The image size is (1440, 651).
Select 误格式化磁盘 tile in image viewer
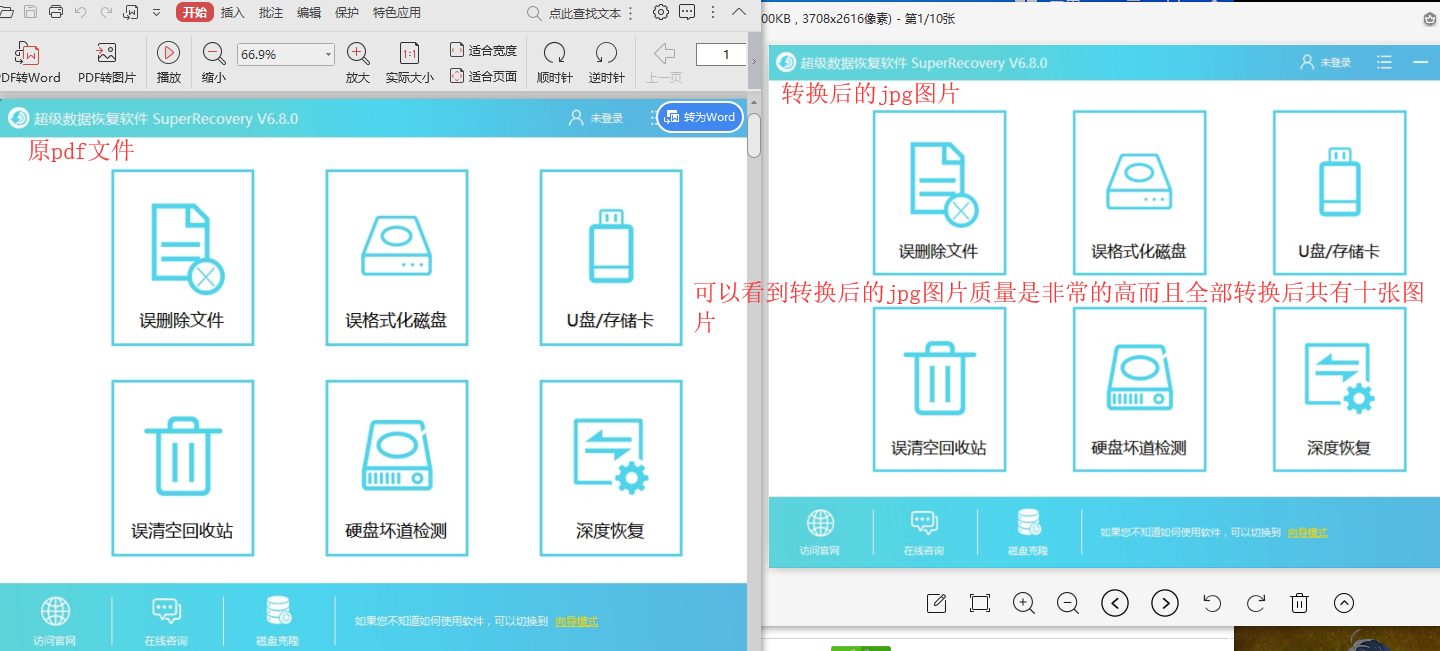coord(1139,192)
